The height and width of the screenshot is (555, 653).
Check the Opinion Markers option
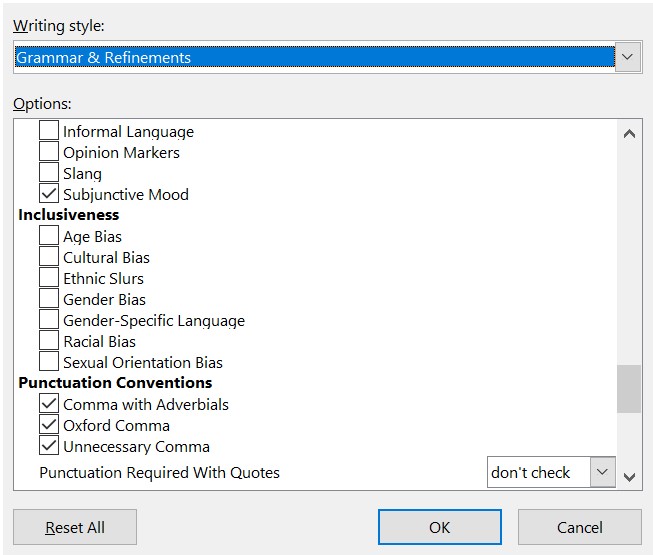[49, 152]
